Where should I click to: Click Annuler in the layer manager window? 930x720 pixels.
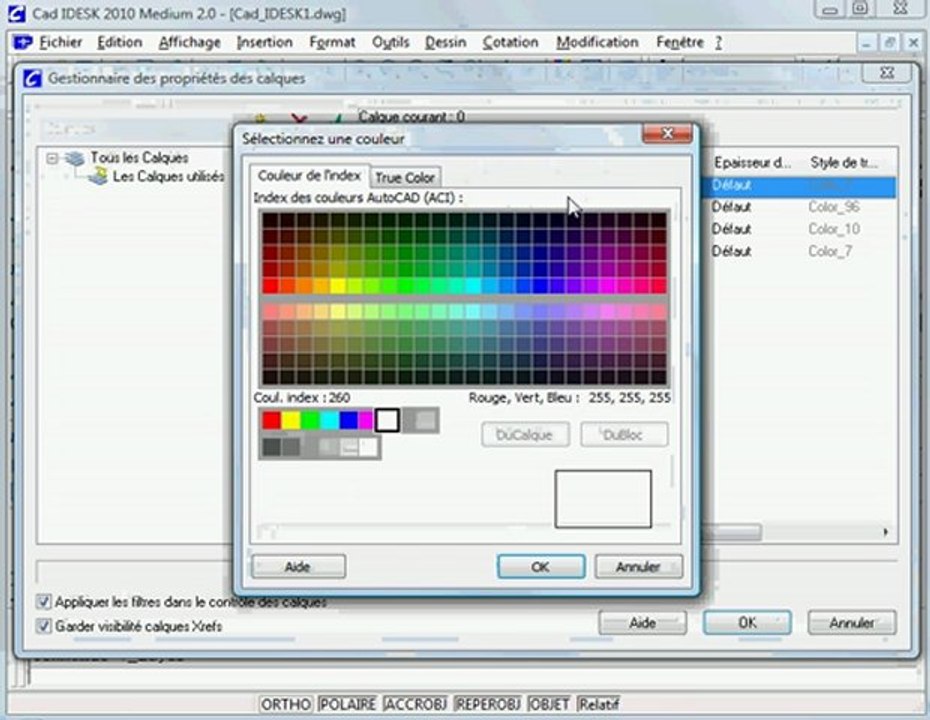pos(852,623)
